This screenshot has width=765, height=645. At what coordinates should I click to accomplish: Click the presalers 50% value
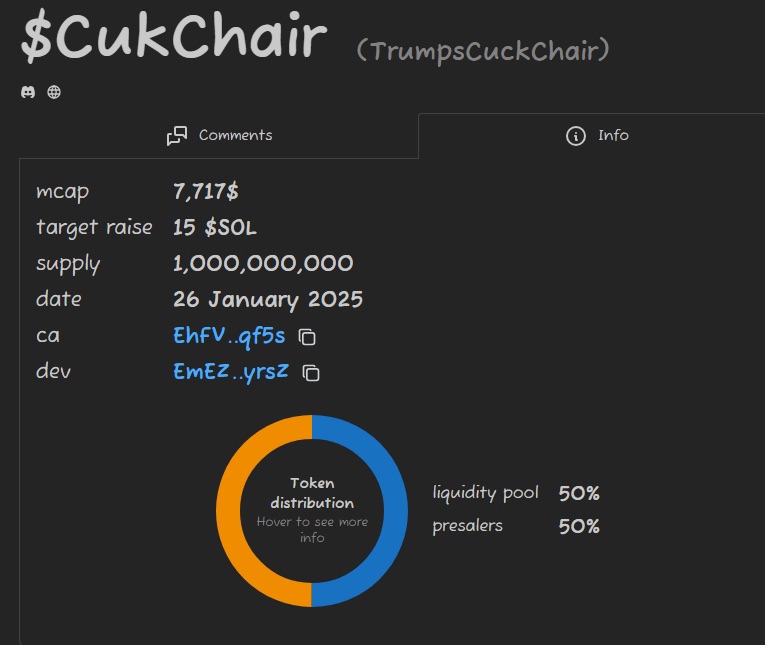coord(579,526)
